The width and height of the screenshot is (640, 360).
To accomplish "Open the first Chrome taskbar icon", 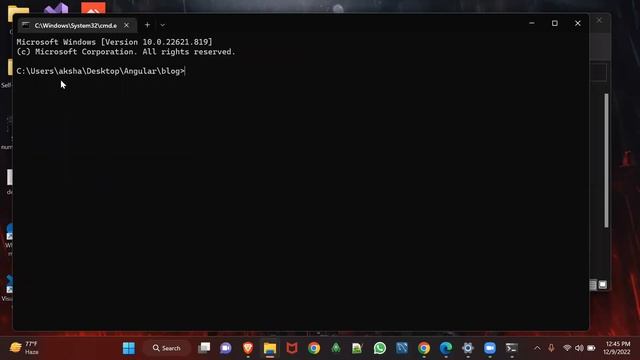I will tap(314, 348).
